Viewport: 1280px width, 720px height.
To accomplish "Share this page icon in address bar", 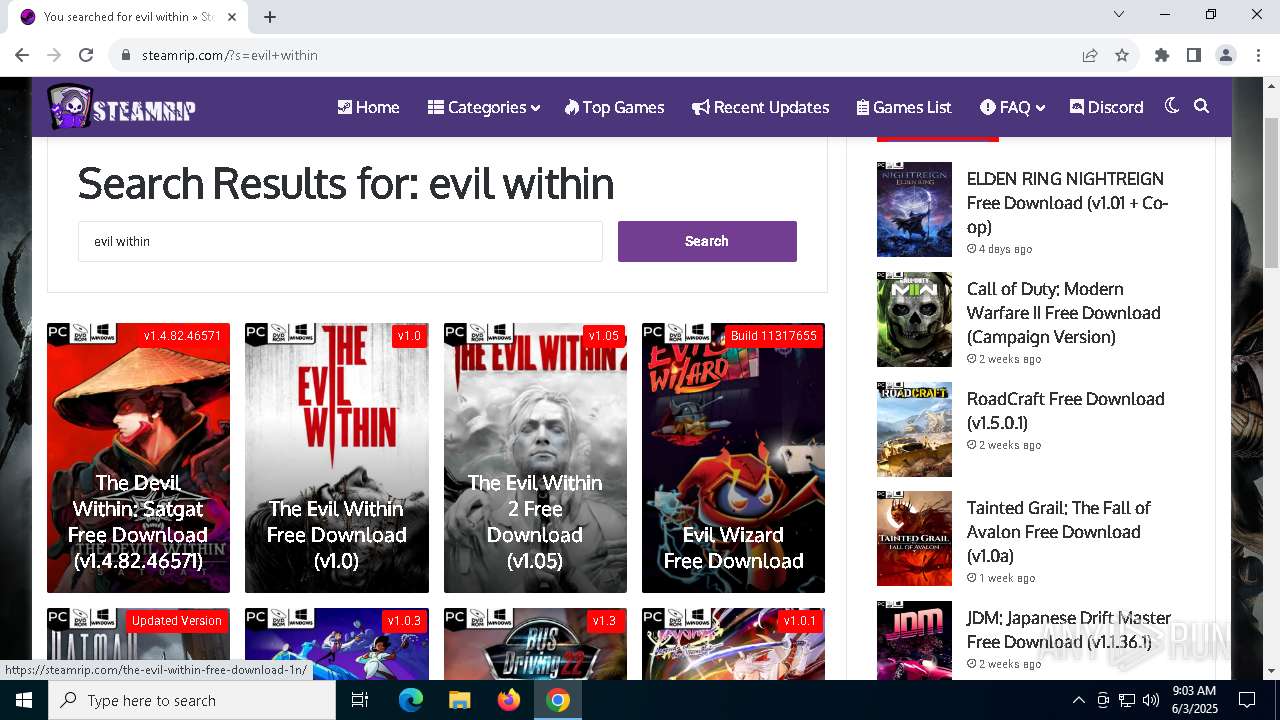I will [1090, 55].
